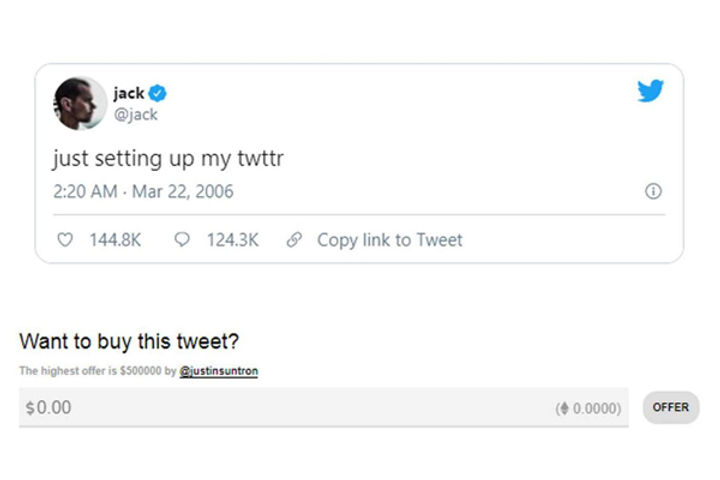Click the blue verified badge beside jack

pyautogui.click(x=158, y=93)
